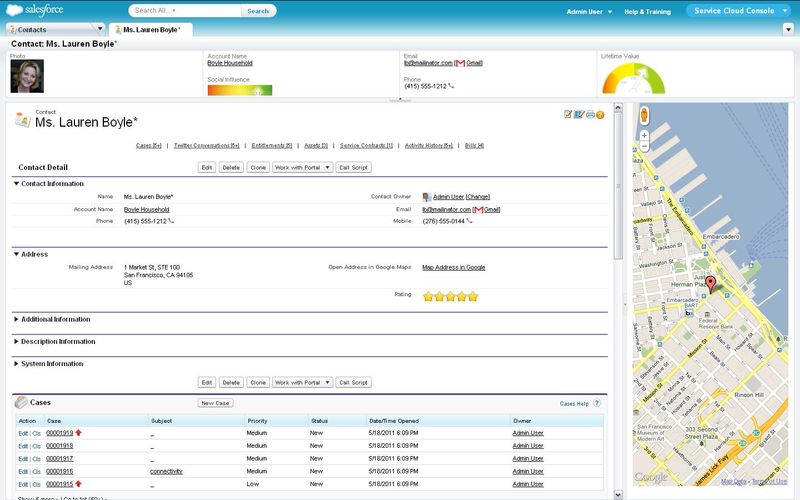800x500 pixels.
Task: Click the Social Influence color bar
Action: 239,90
